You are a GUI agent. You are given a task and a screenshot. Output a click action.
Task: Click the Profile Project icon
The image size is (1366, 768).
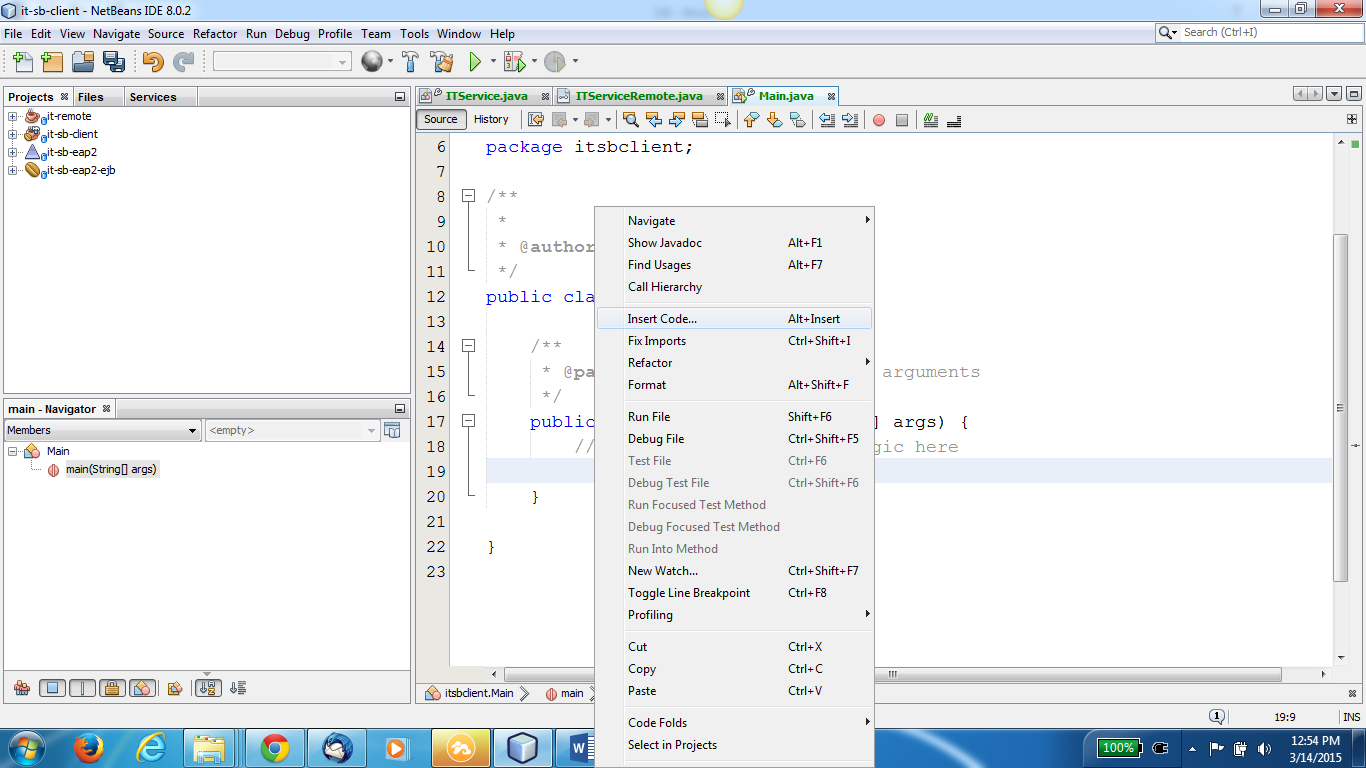(555, 62)
